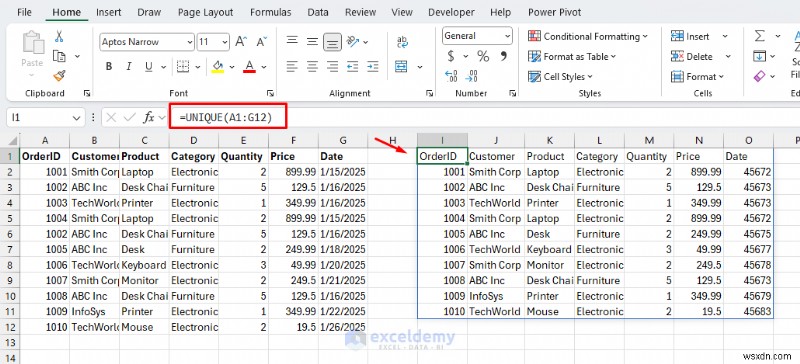Select the Format Painter brush

59,76
